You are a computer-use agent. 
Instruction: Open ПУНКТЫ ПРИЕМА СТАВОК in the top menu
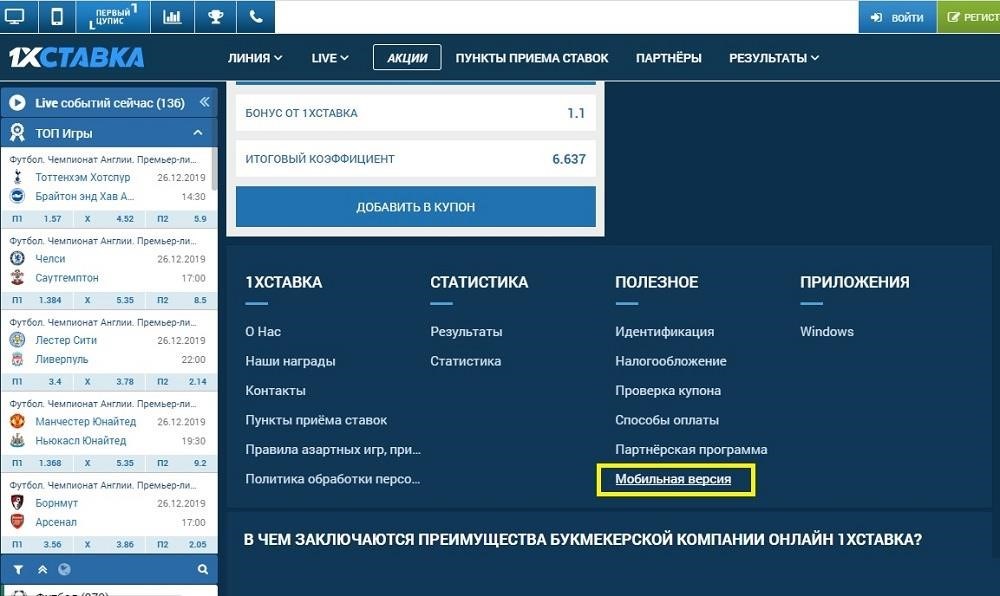[532, 58]
